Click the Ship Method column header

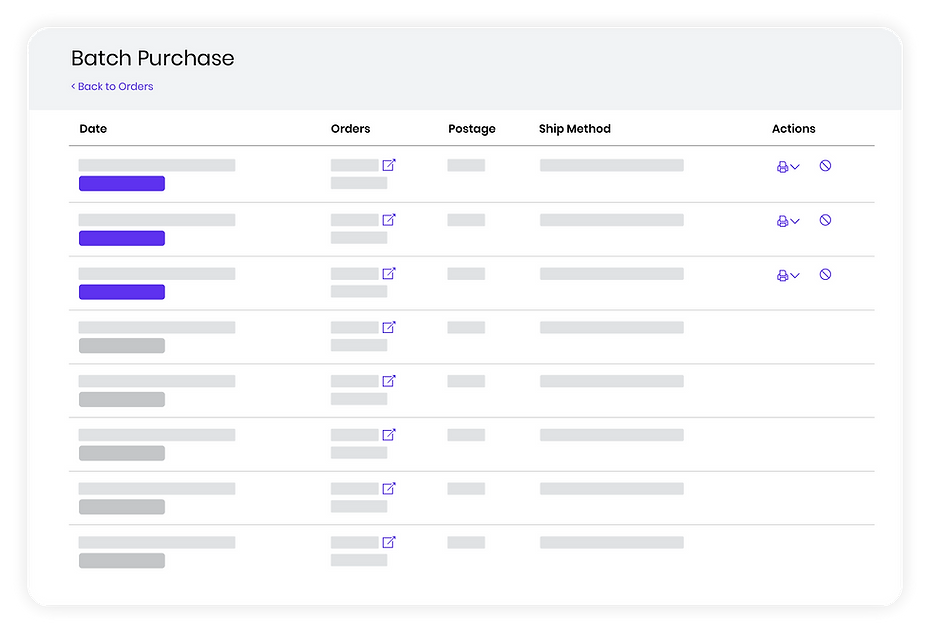(x=574, y=129)
